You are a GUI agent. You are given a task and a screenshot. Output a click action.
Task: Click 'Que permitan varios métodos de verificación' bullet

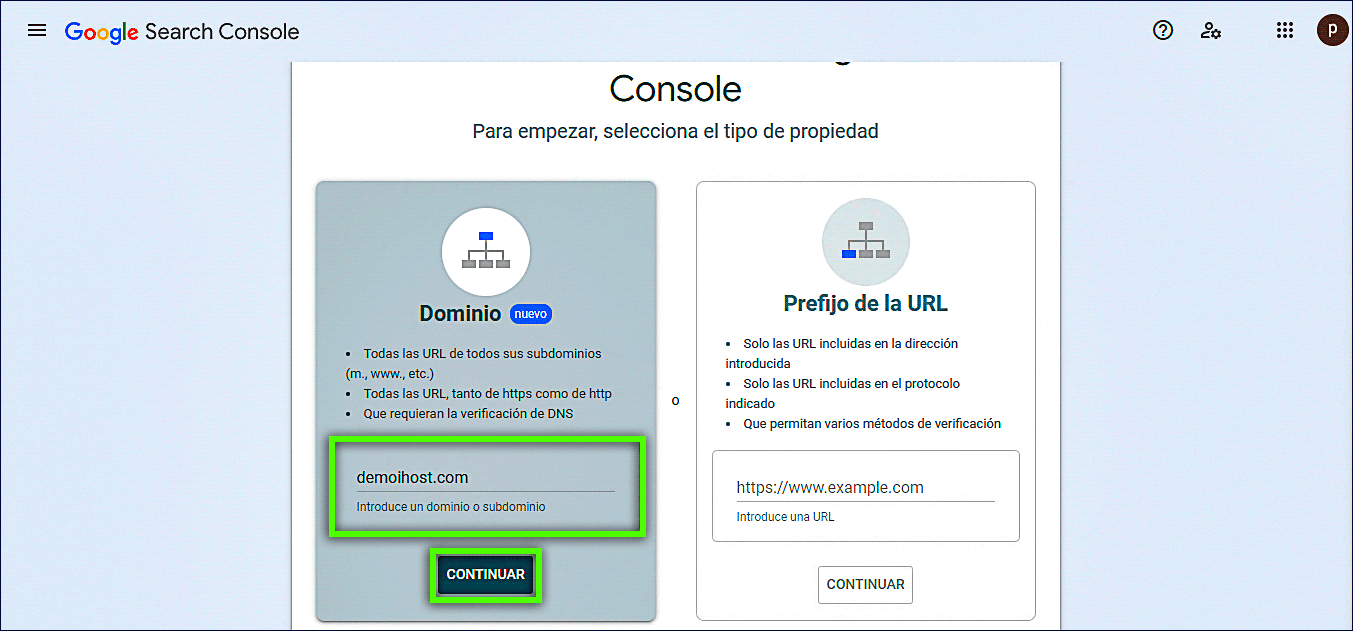(x=871, y=424)
